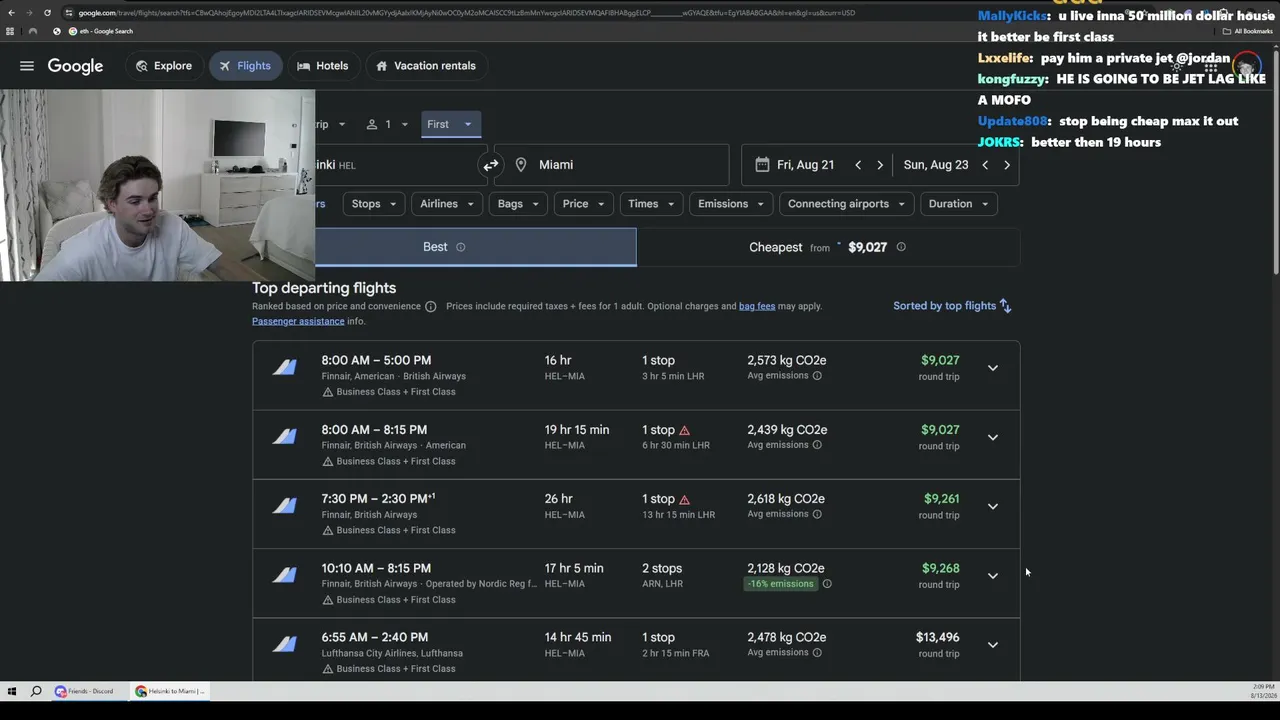Click the info icon beside Cheapest price
The height and width of the screenshot is (720, 1280).
coord(901,247)
